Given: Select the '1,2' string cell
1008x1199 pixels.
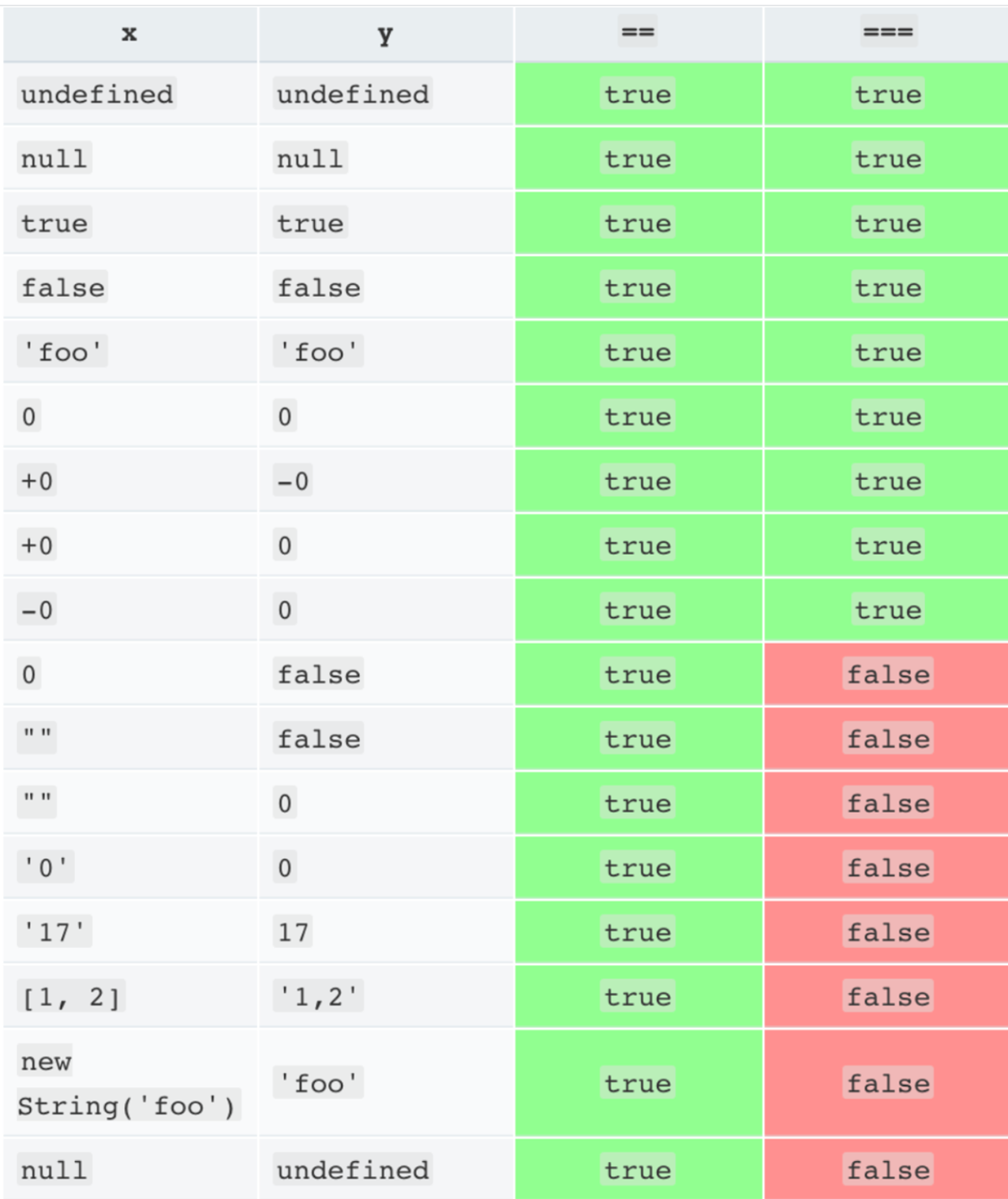Looking at the screenshot, I should coord(319,997).
